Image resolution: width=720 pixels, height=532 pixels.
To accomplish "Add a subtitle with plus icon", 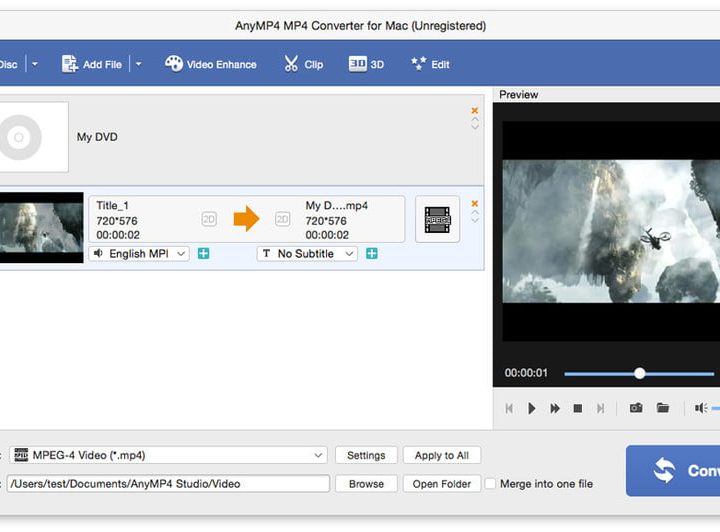I will tap(372, 253).
